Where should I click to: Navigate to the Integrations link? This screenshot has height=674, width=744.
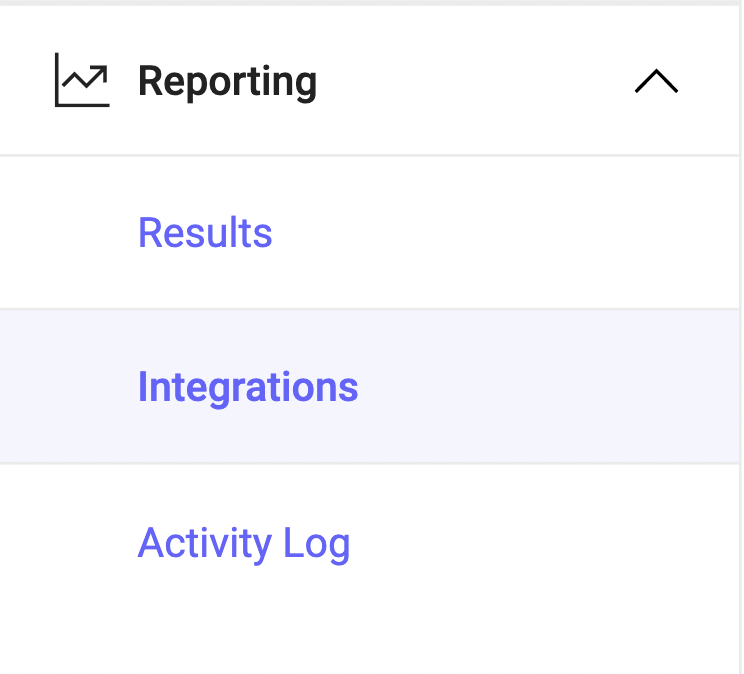(x=248, y=387)
